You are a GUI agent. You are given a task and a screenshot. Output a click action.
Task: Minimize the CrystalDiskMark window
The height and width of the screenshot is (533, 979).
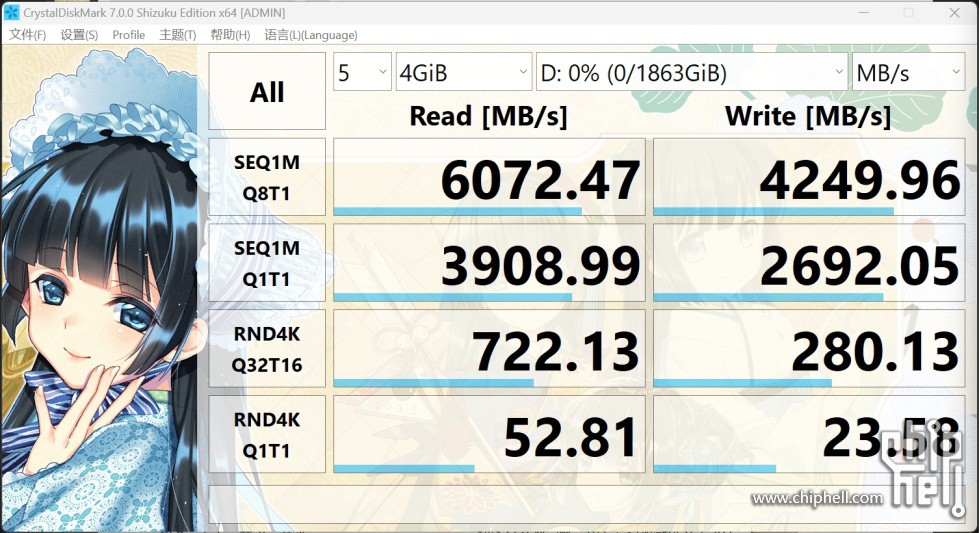coord(863,12)
